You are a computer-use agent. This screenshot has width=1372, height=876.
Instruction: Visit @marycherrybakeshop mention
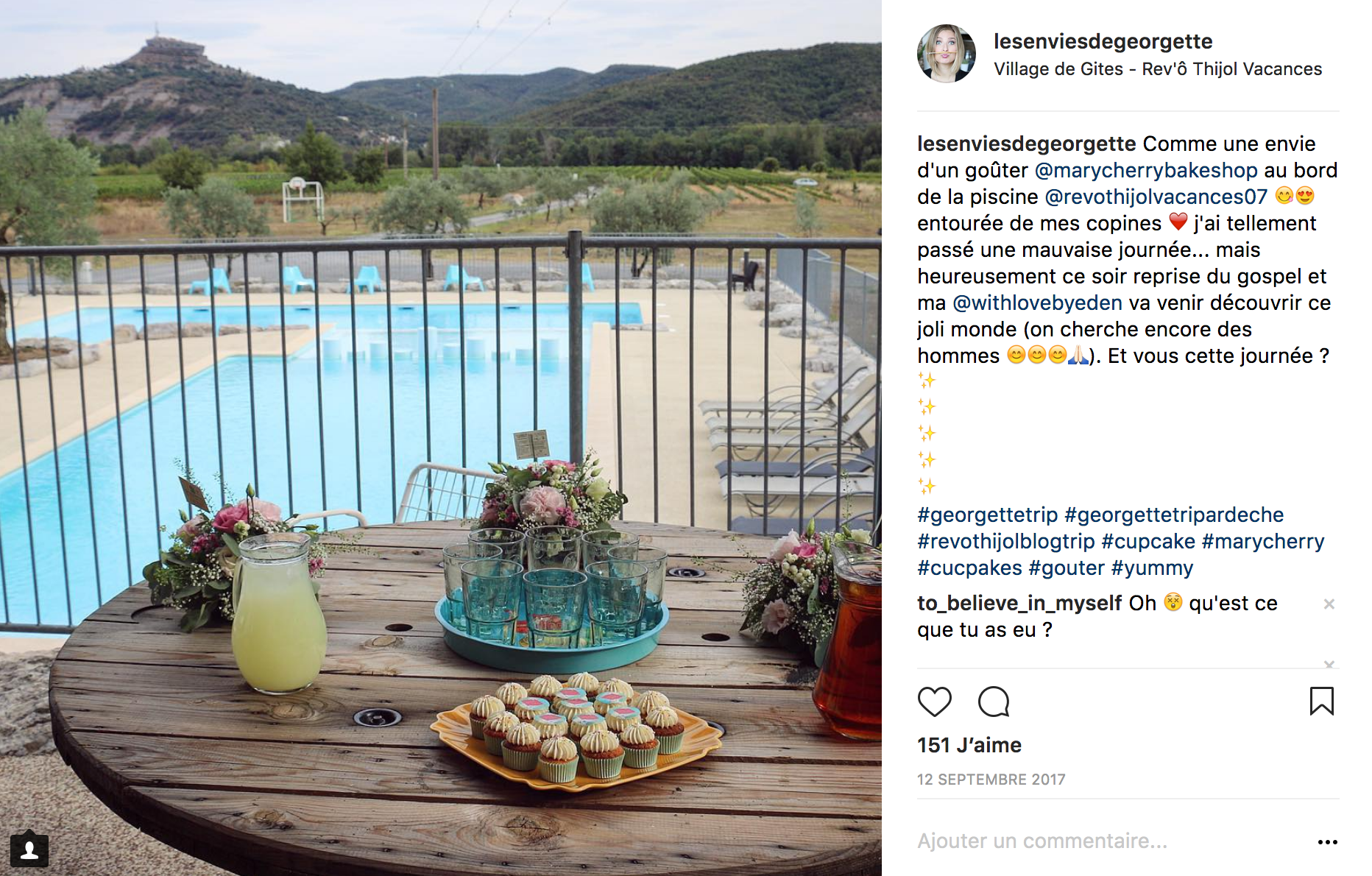click(x=1146, y=171)
